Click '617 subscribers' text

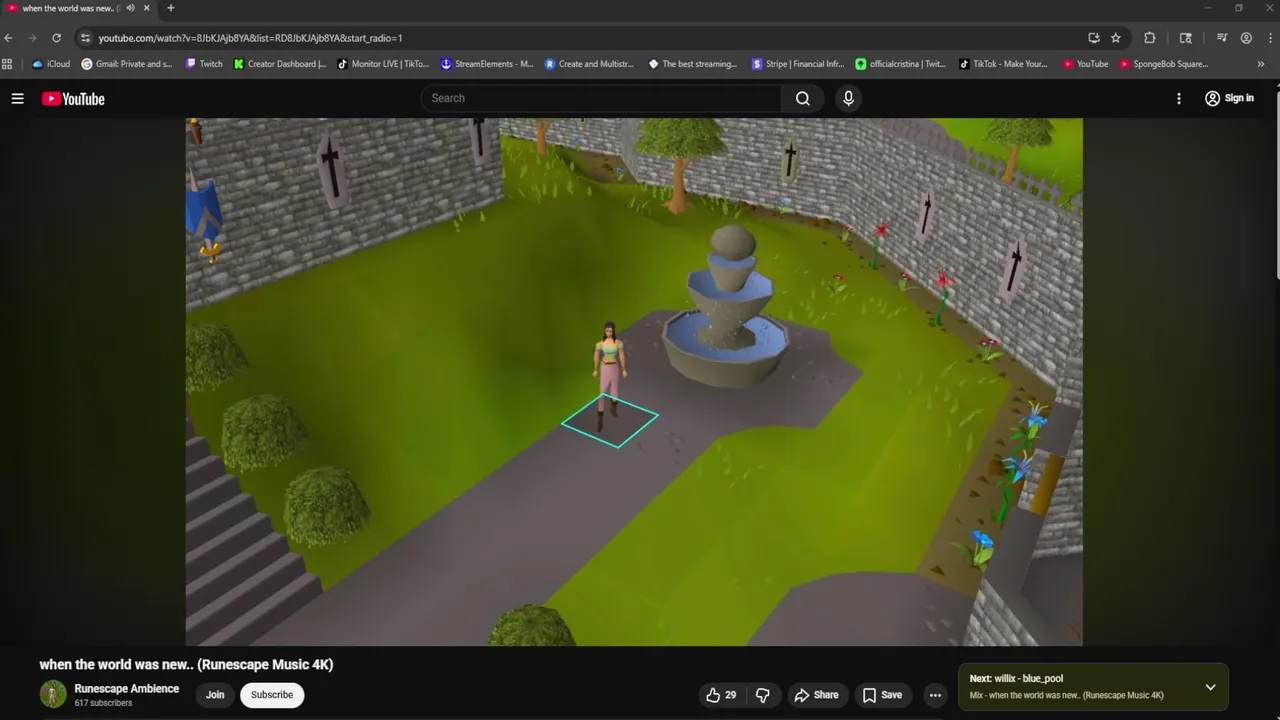[x=103, y=703]
